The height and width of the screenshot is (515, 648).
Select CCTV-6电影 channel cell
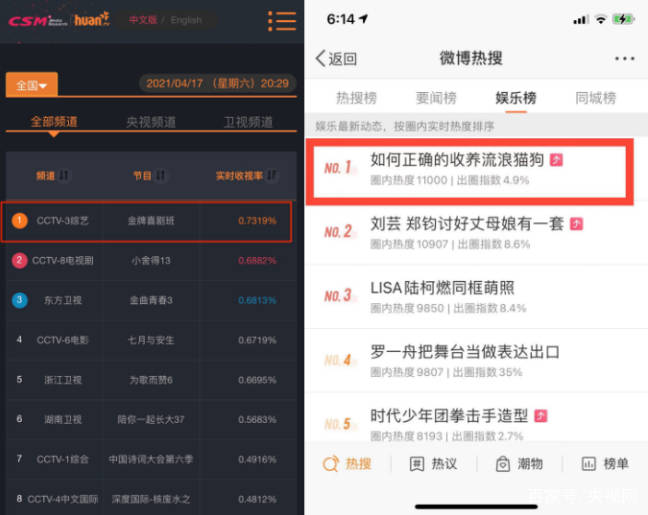click(x=62, y=340)
